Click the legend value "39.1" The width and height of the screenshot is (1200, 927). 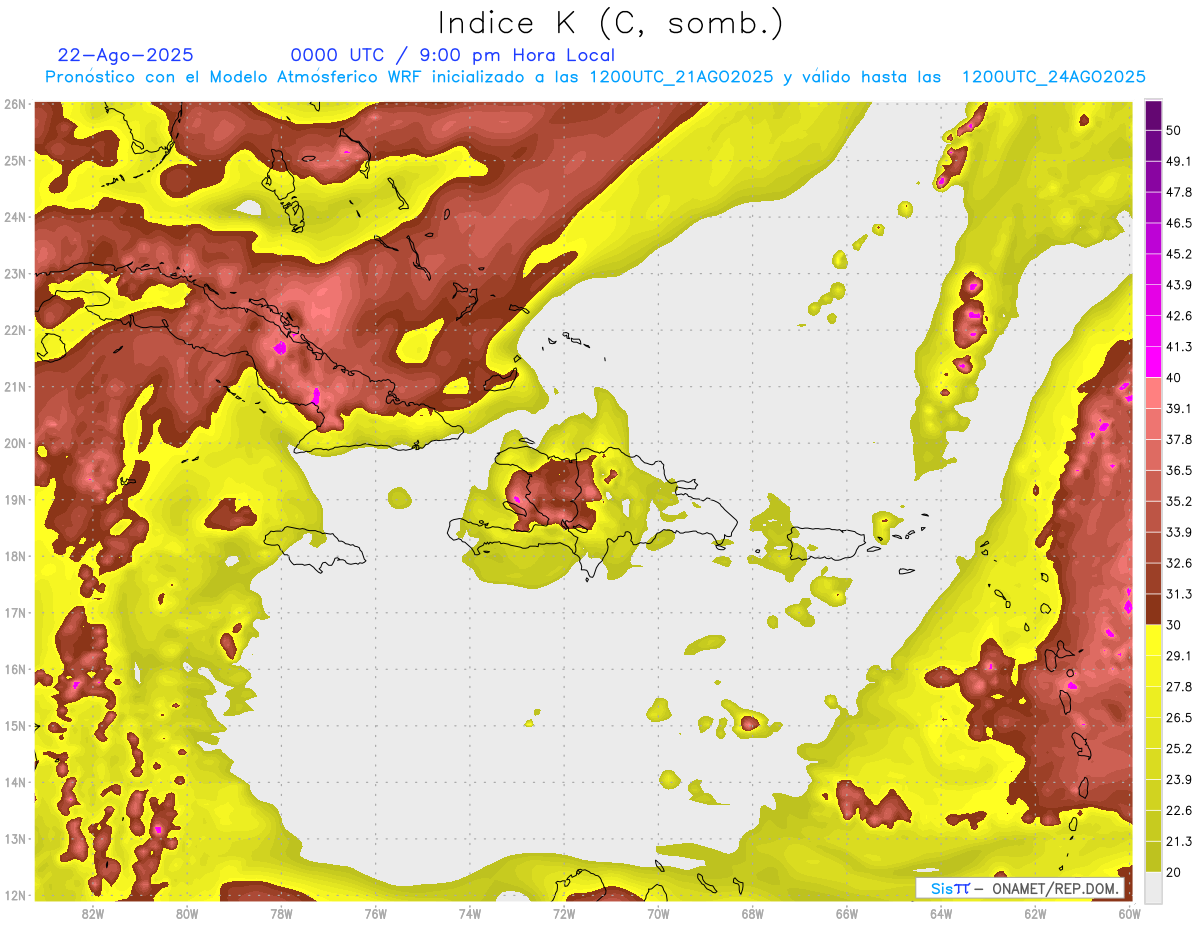point(1179,408)
